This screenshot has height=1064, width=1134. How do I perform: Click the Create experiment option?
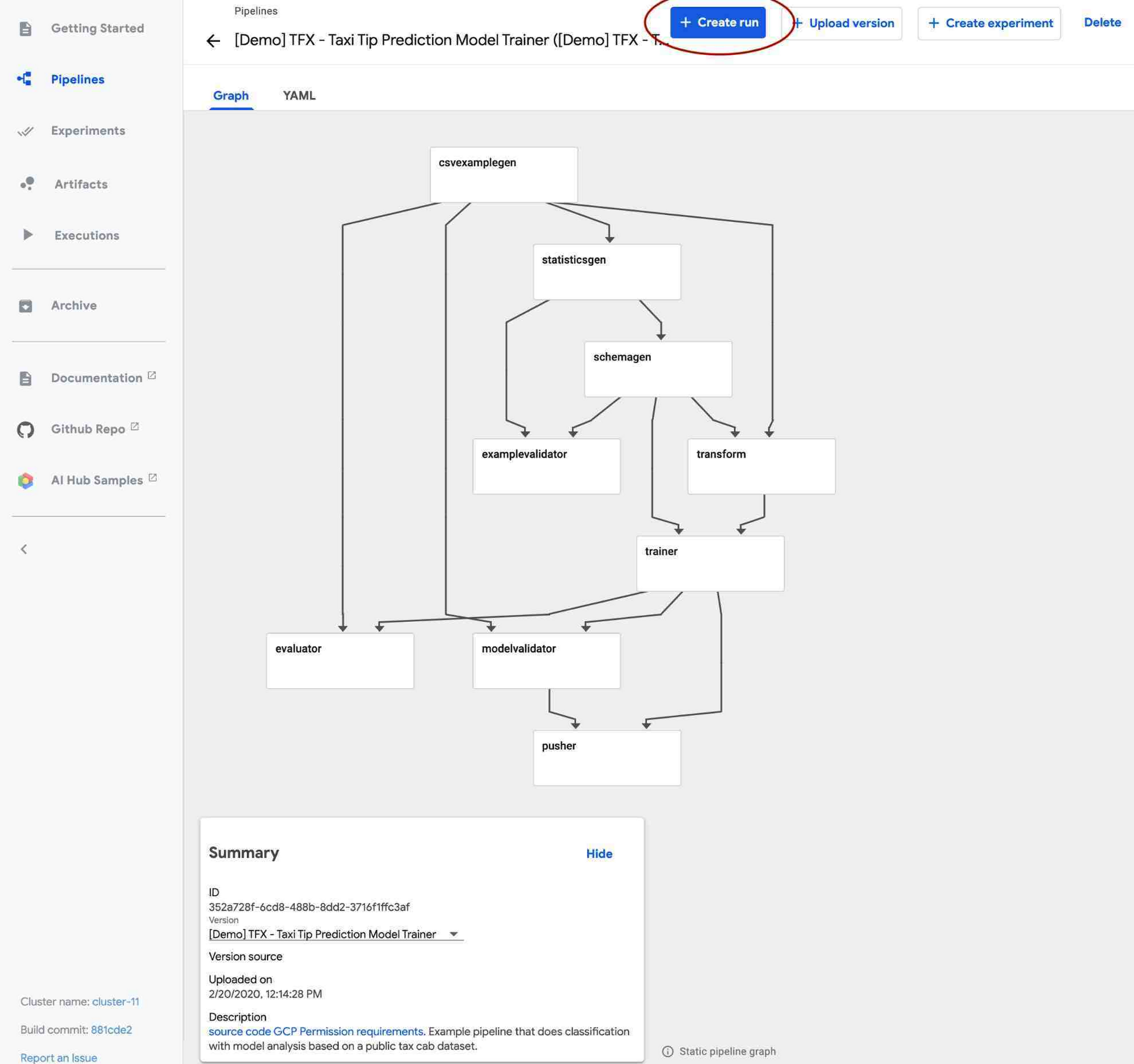pos(988,22)
